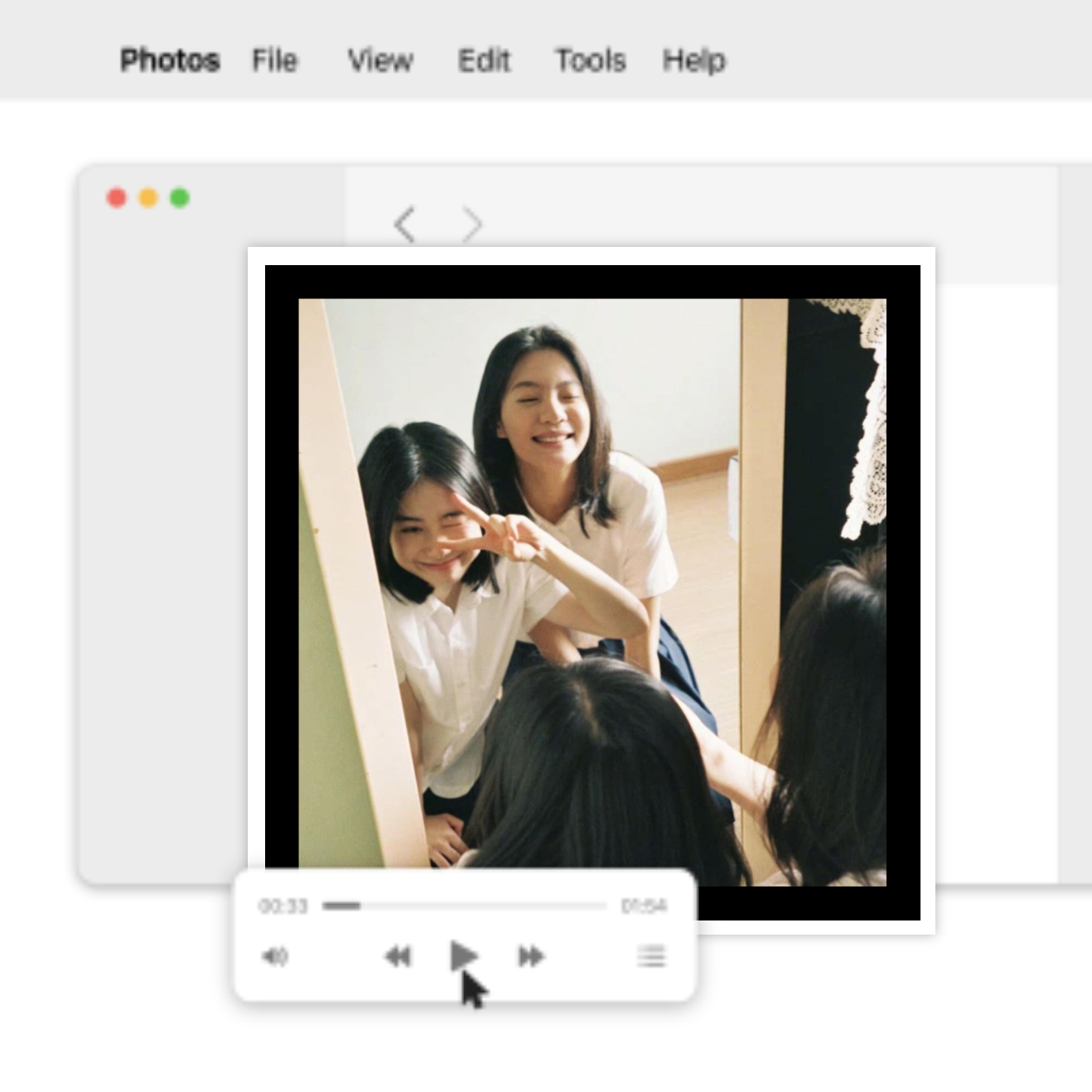Screen dimensions: 1092x1092
Task: Click the total duration 01:54 label
Action: [644, 906]
